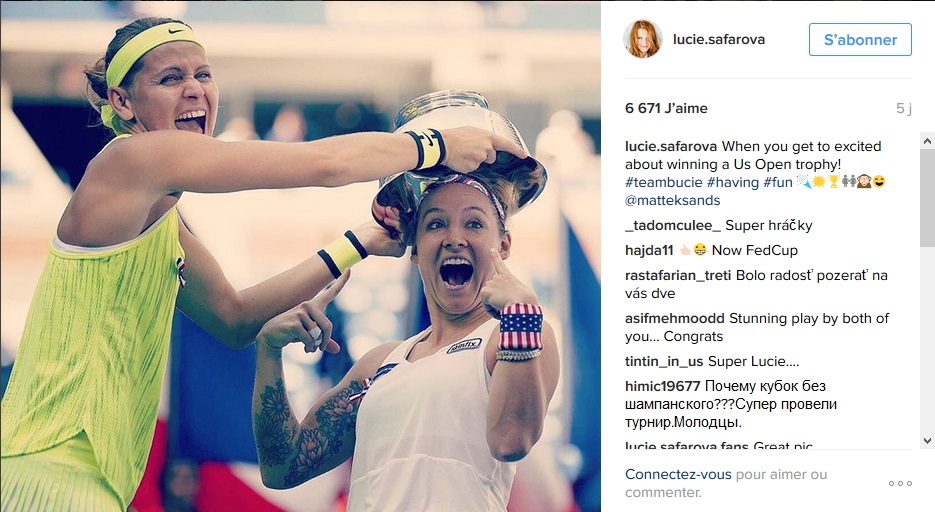
Task: Open lucie.safarova username in the header
Action: coord(719,39)
